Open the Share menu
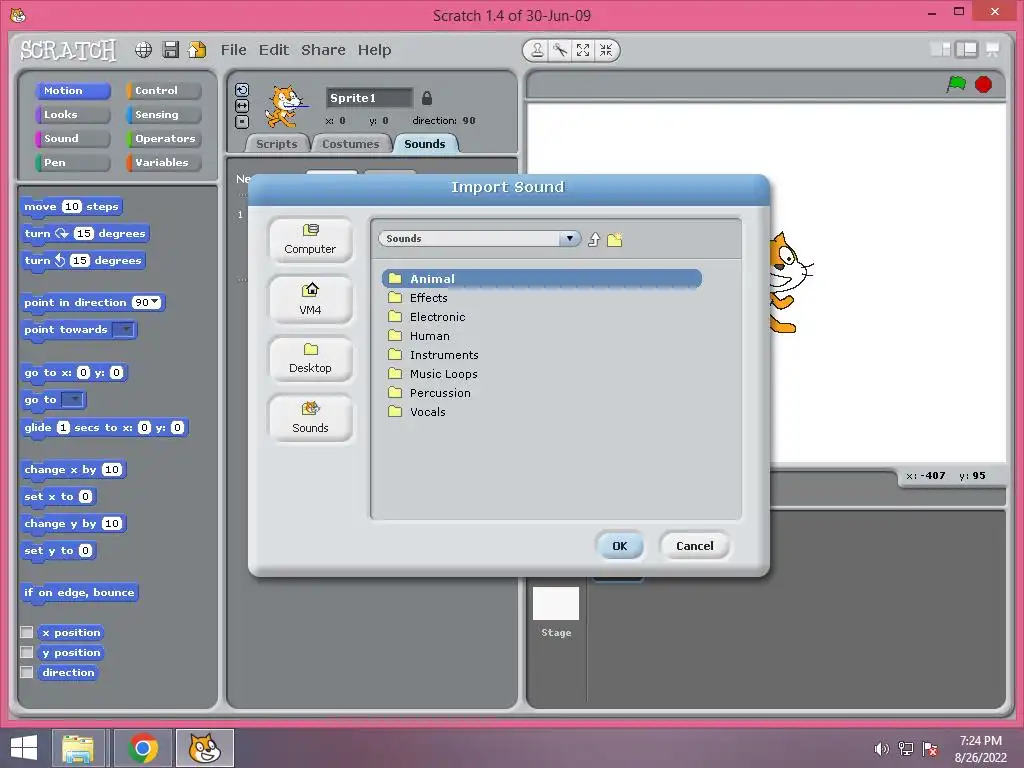 [x=323, y=50]
